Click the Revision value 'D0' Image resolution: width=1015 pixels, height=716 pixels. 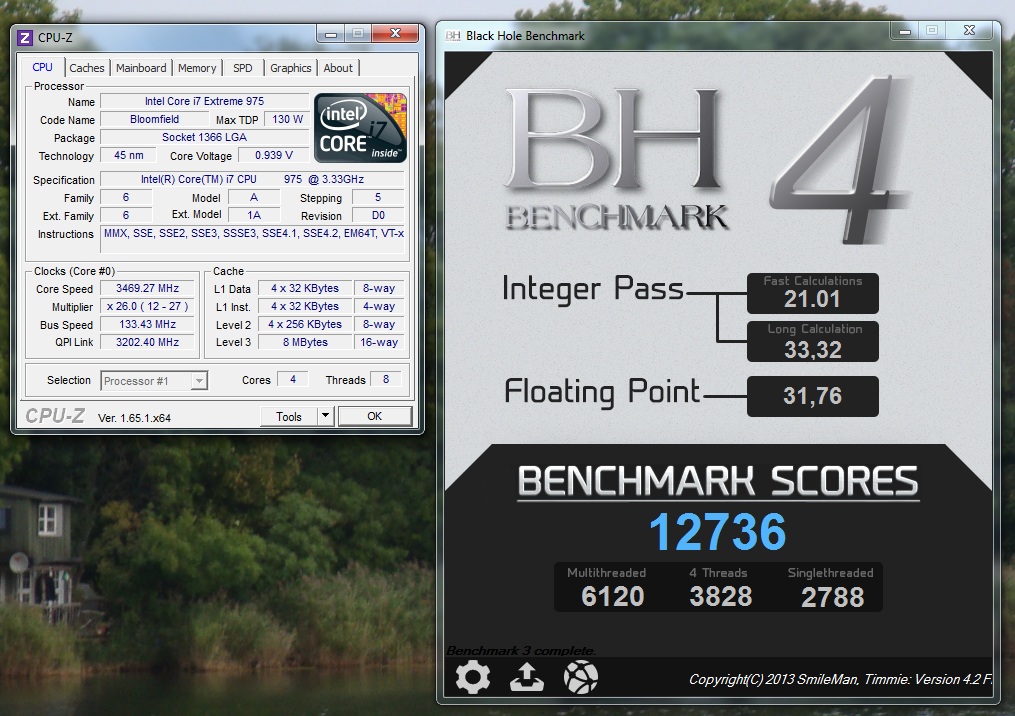378,216
